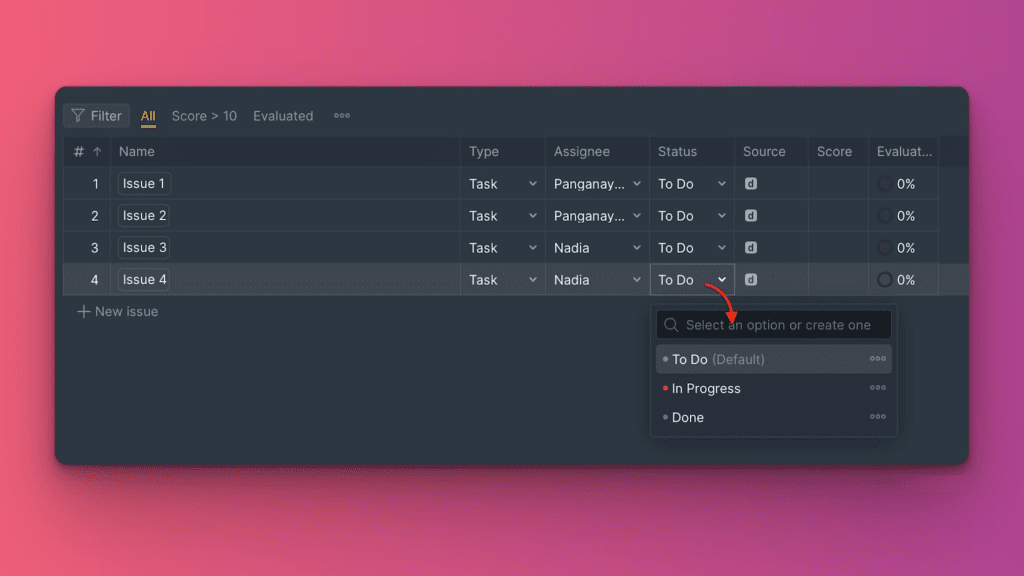Click the source icon in Issue 3 row
The image size is (1024, 576).
click(751, 248)
